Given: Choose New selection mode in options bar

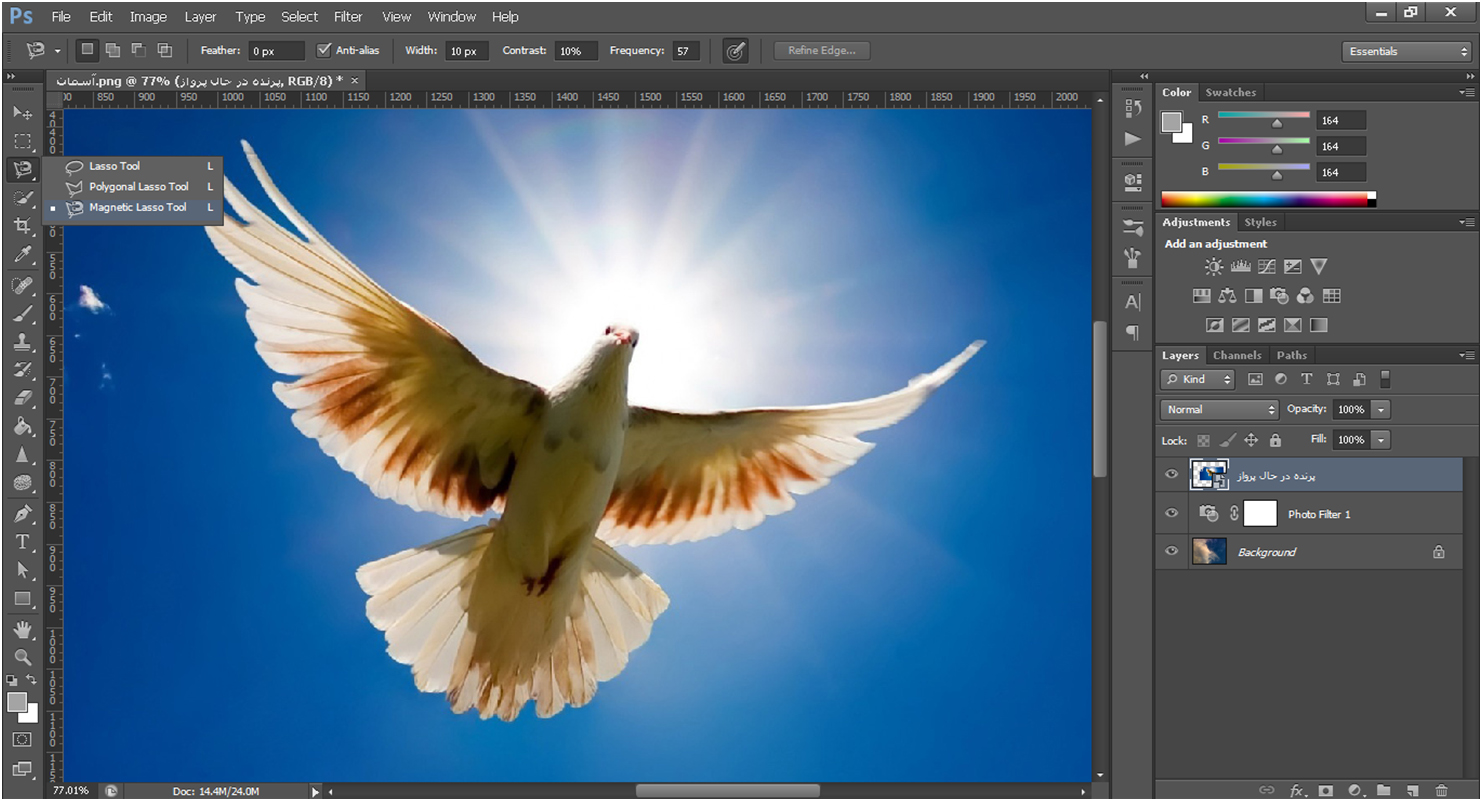Looking at the screenshot, I should pos(88,50).
